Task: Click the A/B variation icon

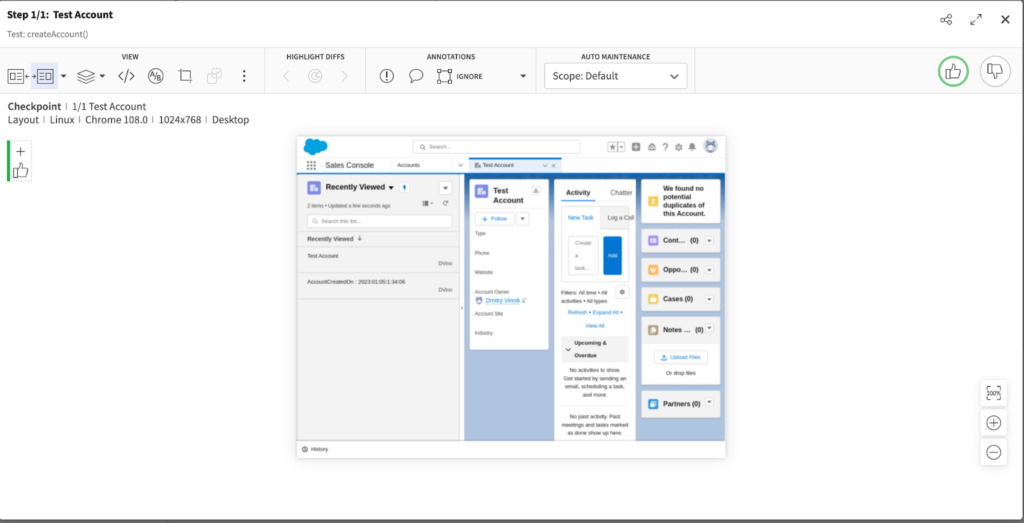Action: (155, 76)
